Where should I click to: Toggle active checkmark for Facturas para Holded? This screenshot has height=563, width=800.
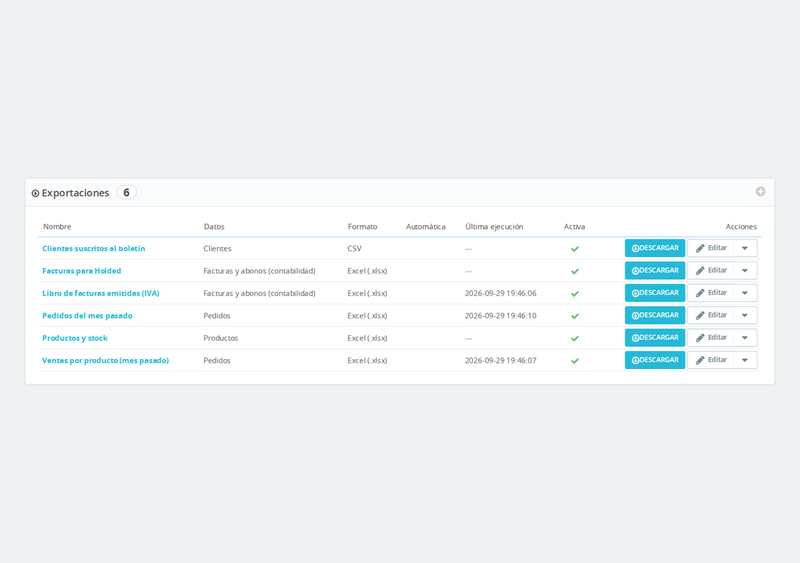(x=574, y=272)
